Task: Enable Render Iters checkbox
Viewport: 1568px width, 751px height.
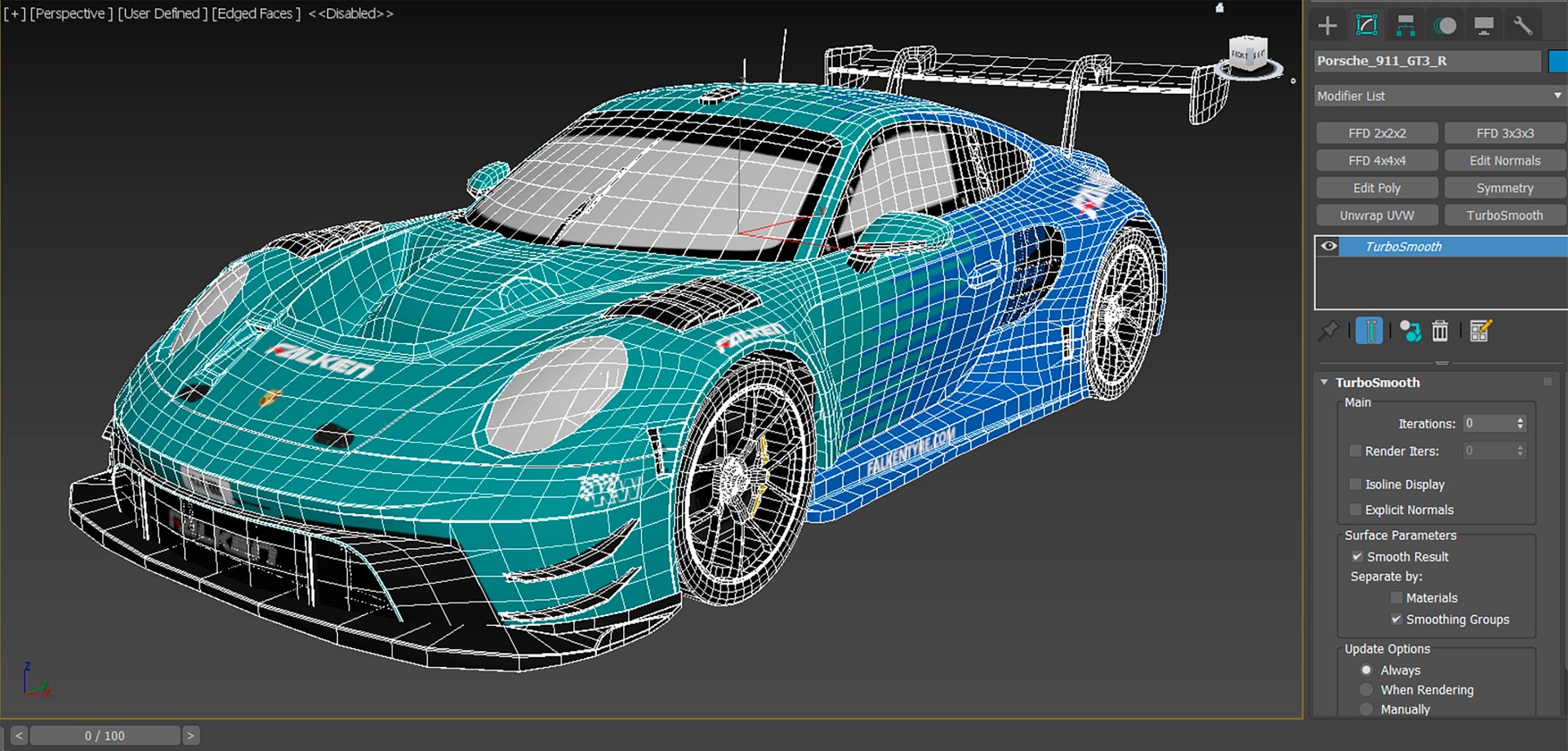Action: click(1356, 451)
